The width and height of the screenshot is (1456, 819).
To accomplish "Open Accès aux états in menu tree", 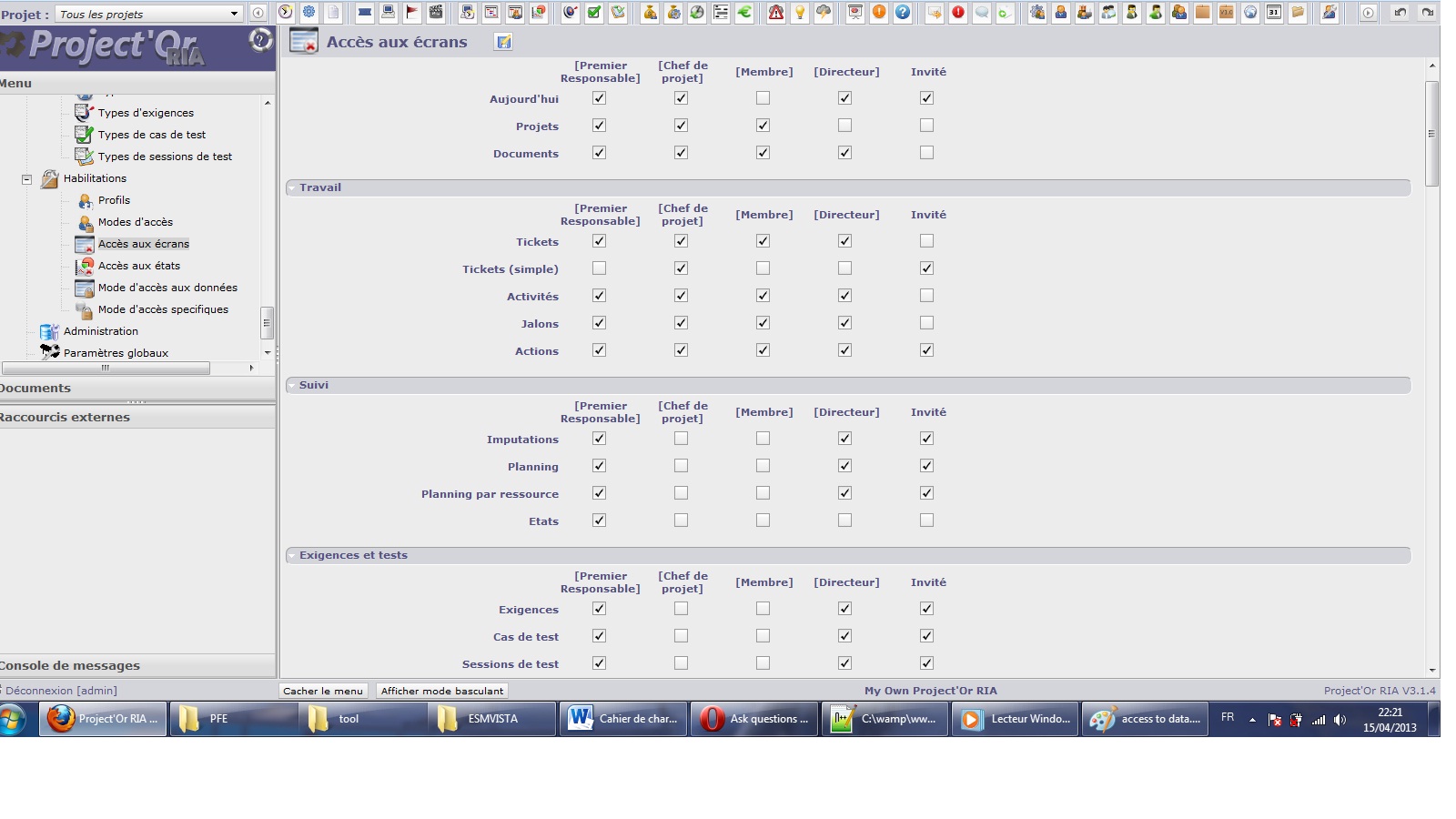I will tap(139, 266).
